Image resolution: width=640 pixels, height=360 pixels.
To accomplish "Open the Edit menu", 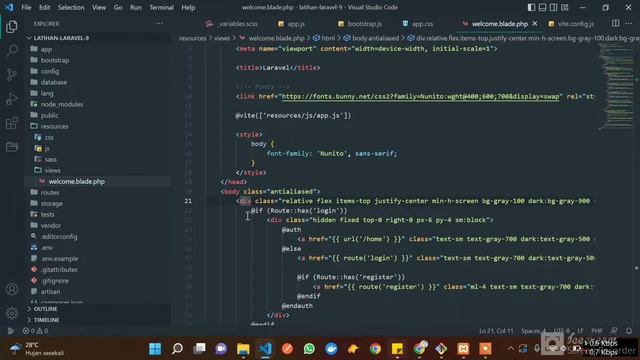I will click(x=44, y=7).
